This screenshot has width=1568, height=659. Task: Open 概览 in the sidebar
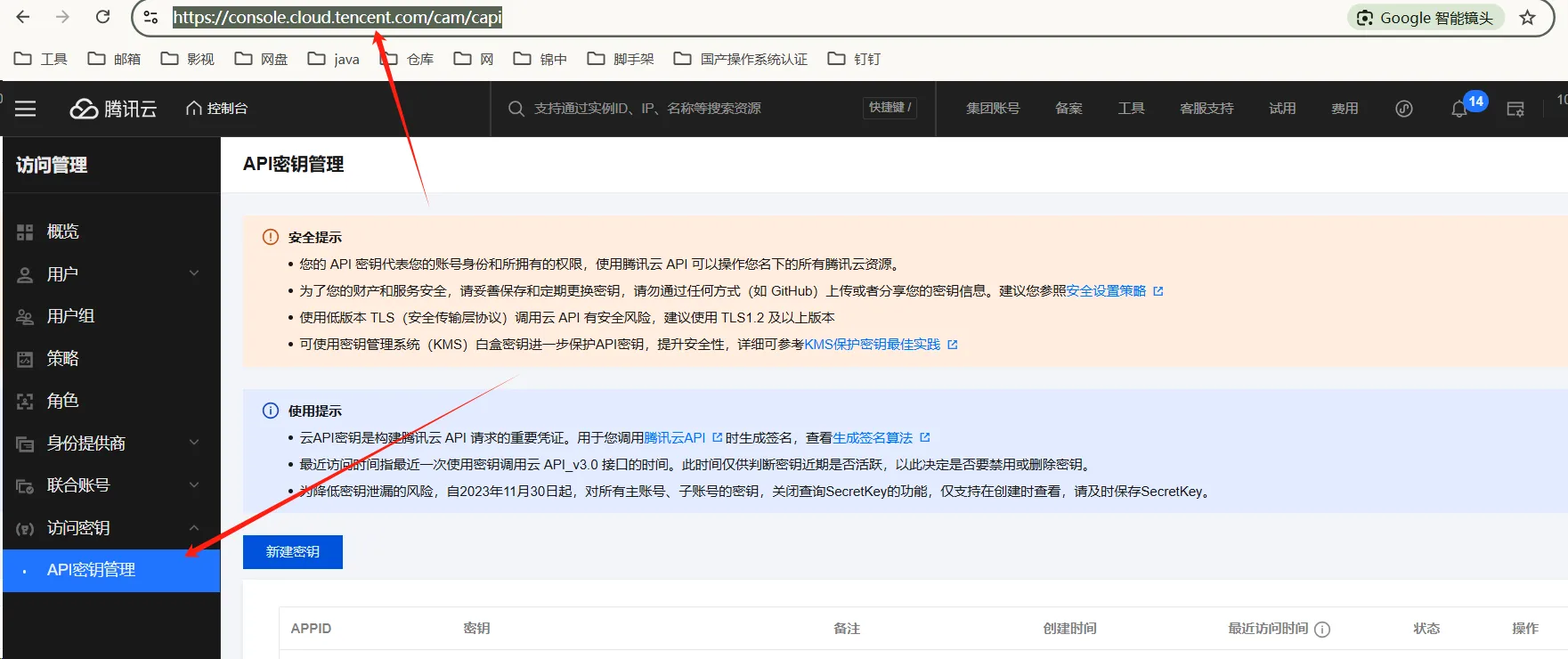click(111, 232)
